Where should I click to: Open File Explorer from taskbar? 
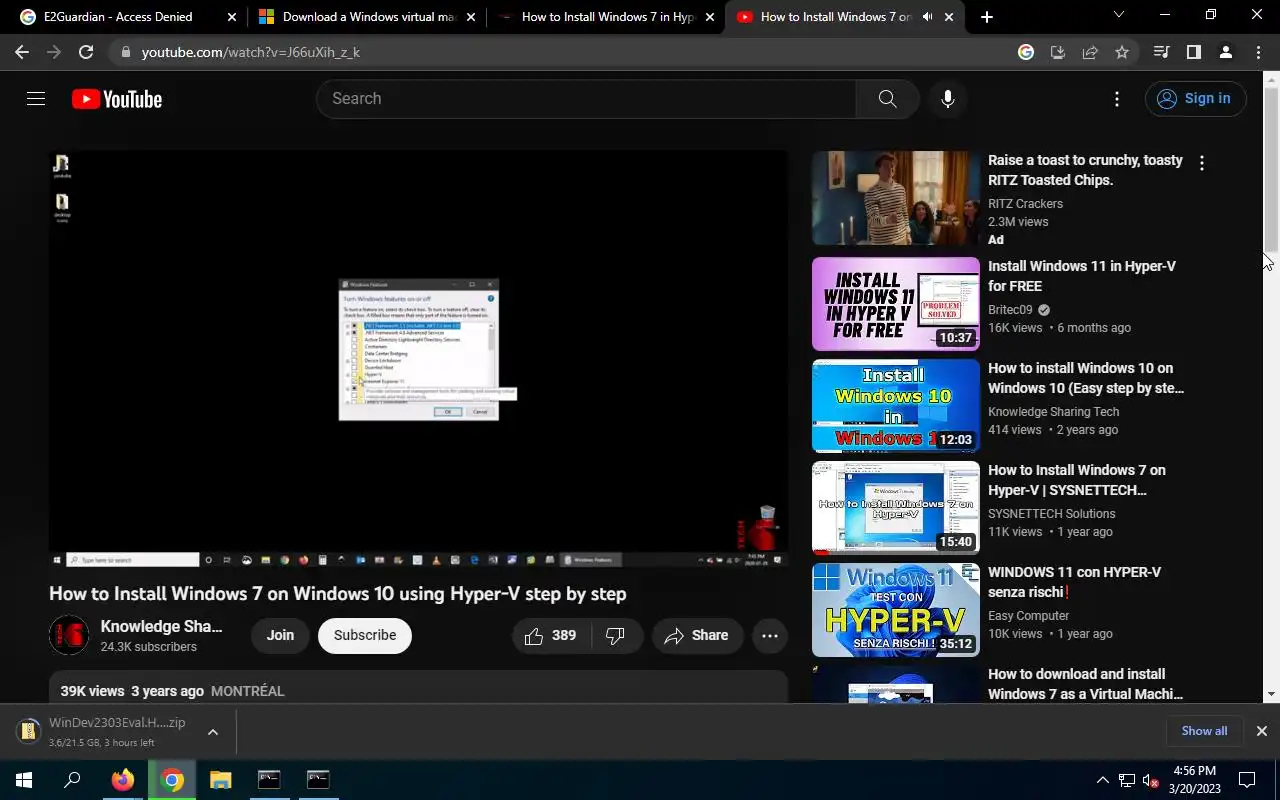(220, 780)
